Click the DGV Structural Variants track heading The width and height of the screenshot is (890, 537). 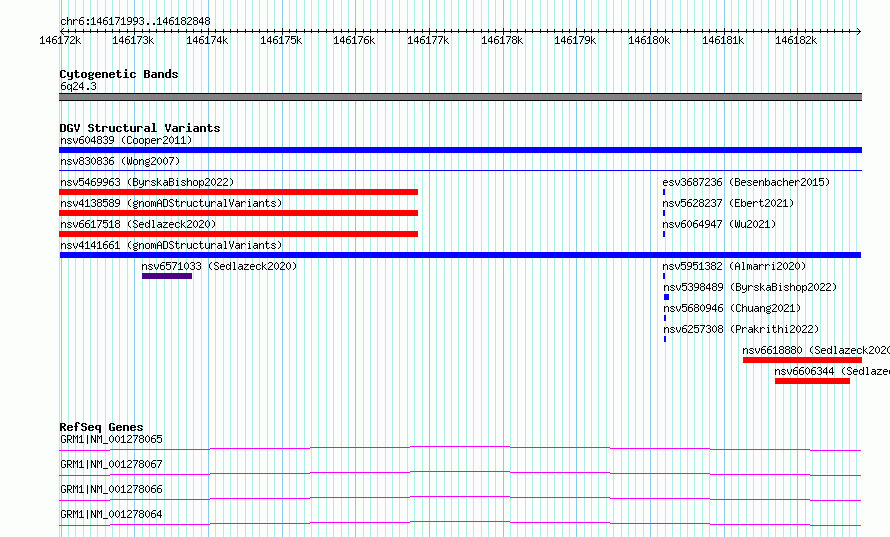point(140,128)
